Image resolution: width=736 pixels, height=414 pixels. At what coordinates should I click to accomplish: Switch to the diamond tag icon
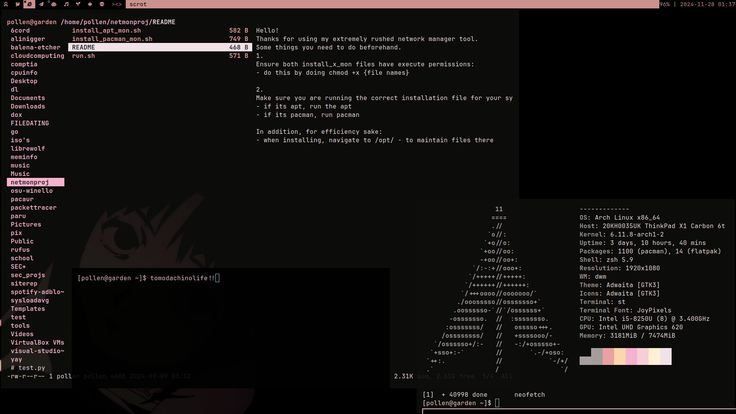[90, 4]
